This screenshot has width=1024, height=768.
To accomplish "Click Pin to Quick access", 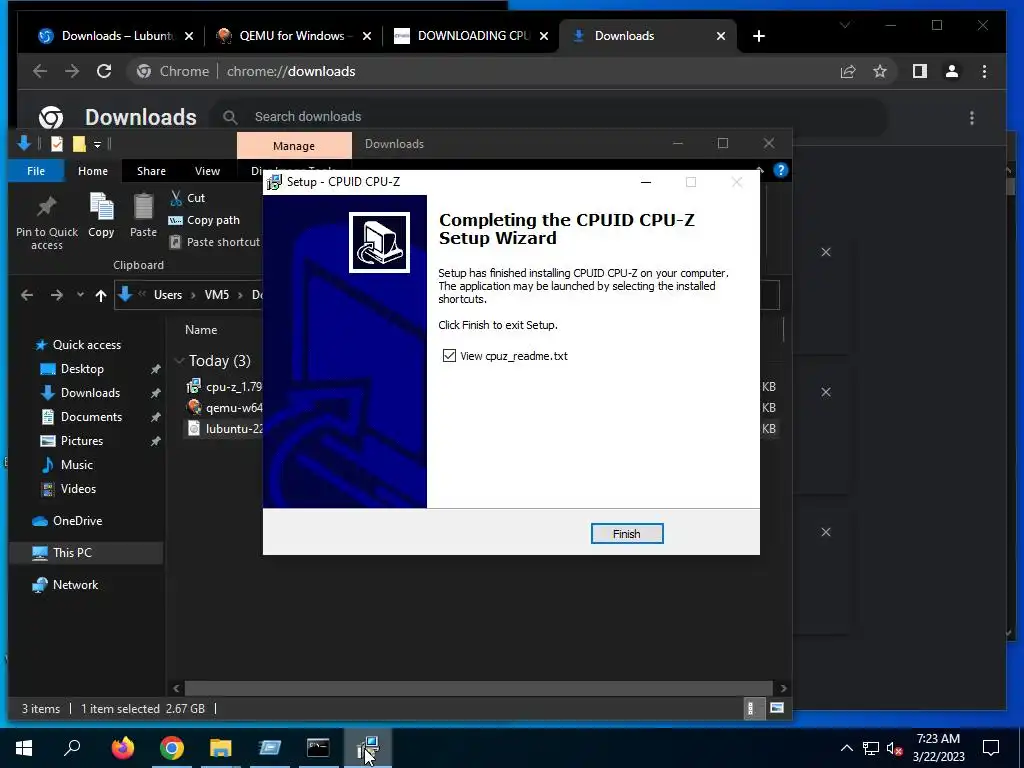I will [x=46, y=221].
